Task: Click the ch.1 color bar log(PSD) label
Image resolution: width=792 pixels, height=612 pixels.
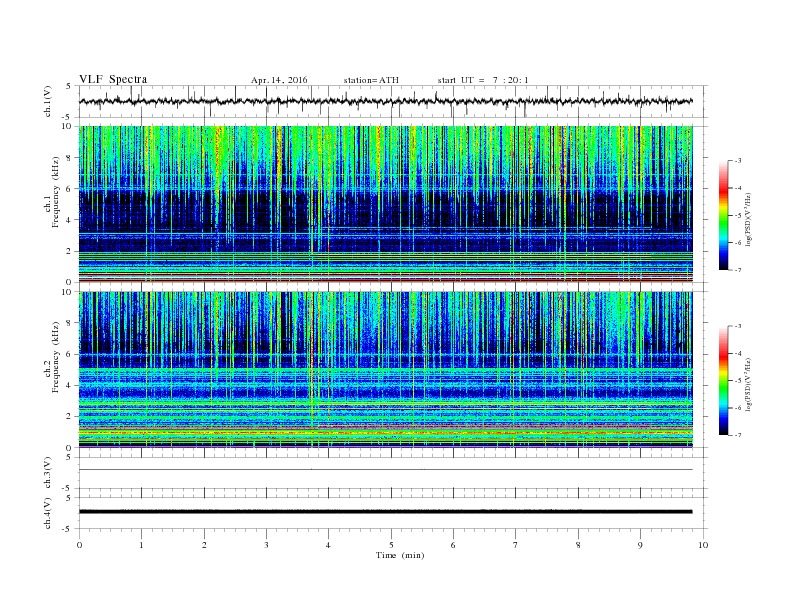Action: 749,219
